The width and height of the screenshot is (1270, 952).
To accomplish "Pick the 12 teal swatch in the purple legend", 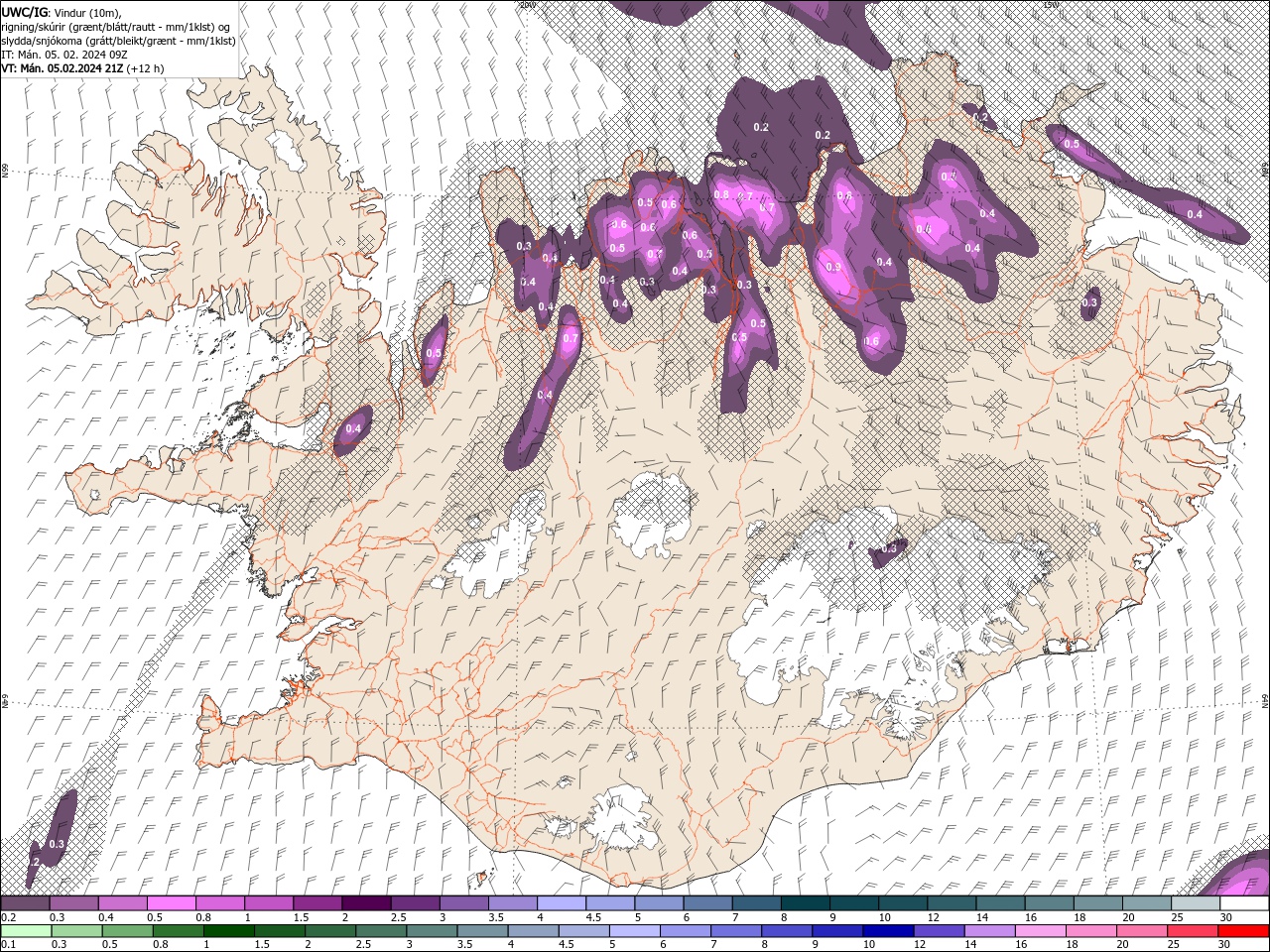I will pos(951,903).
